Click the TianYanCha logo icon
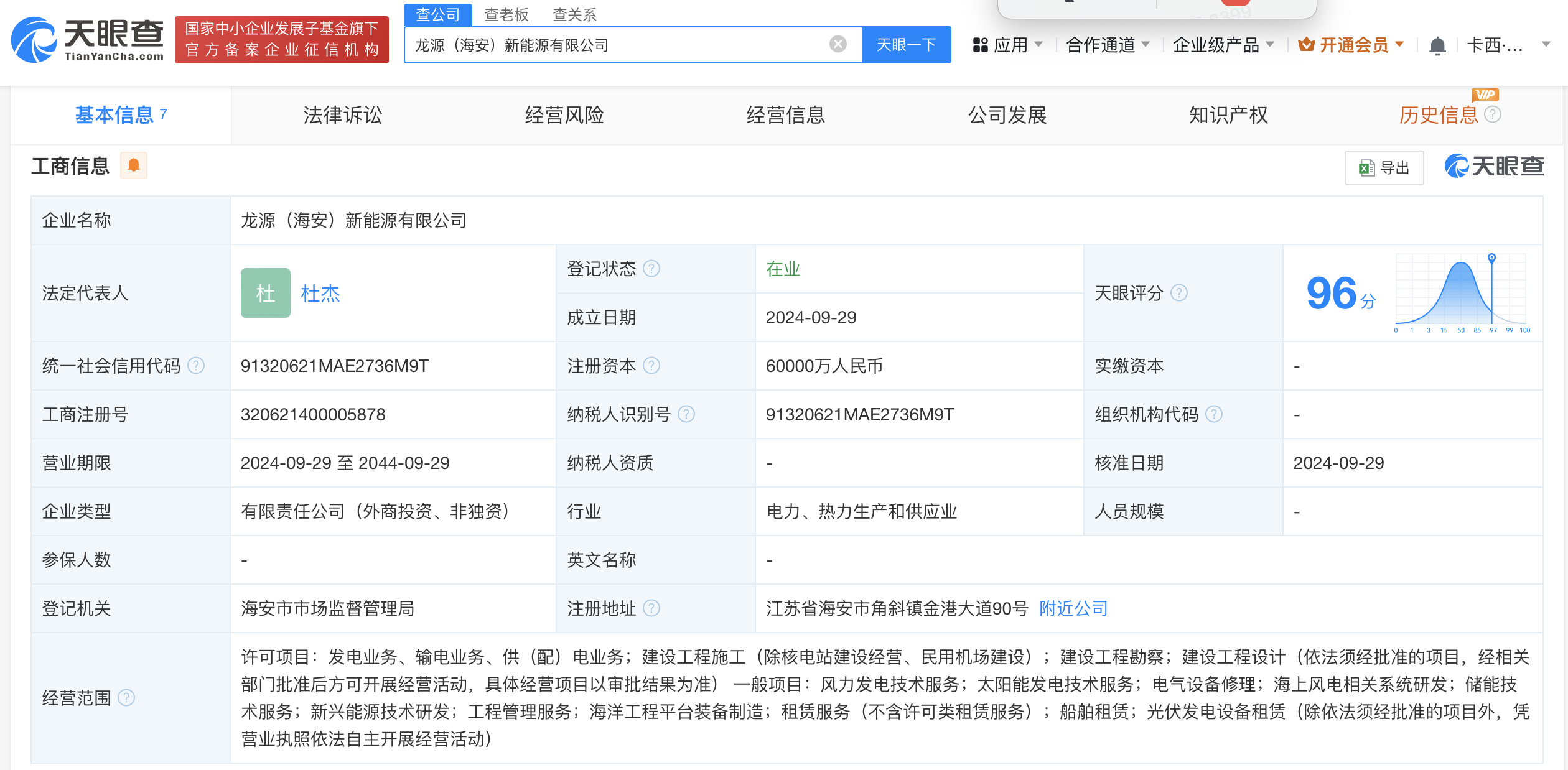1568x770 pixels. [x=35, y=40]
